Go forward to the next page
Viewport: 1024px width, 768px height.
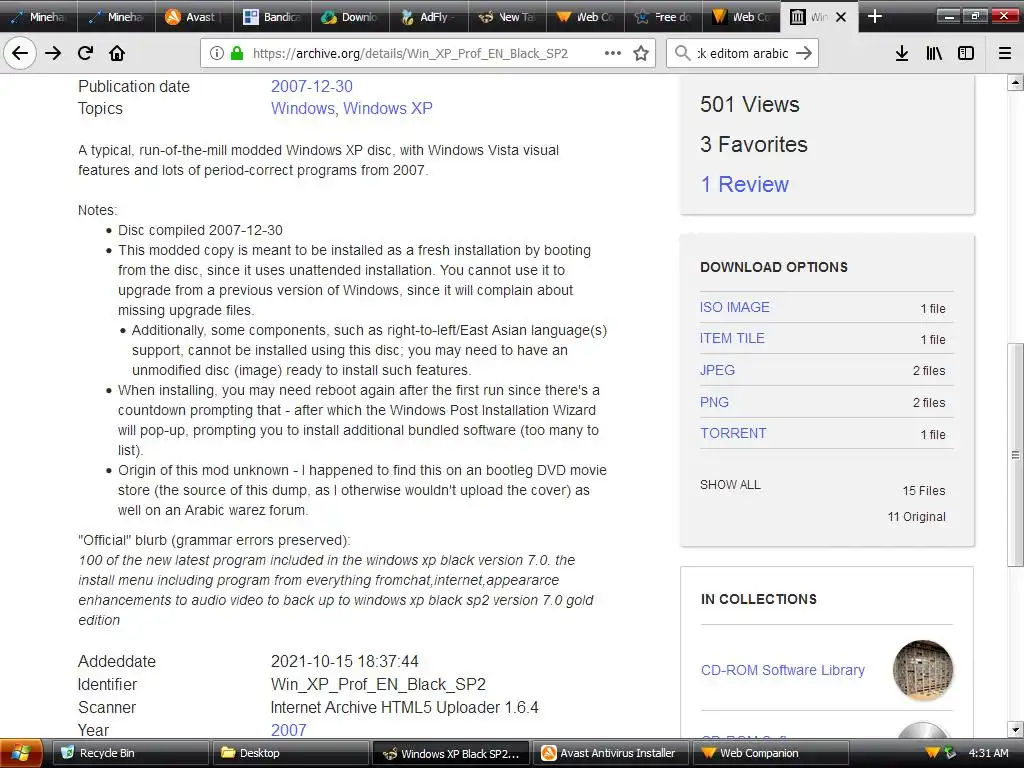[x=53, y=53]
